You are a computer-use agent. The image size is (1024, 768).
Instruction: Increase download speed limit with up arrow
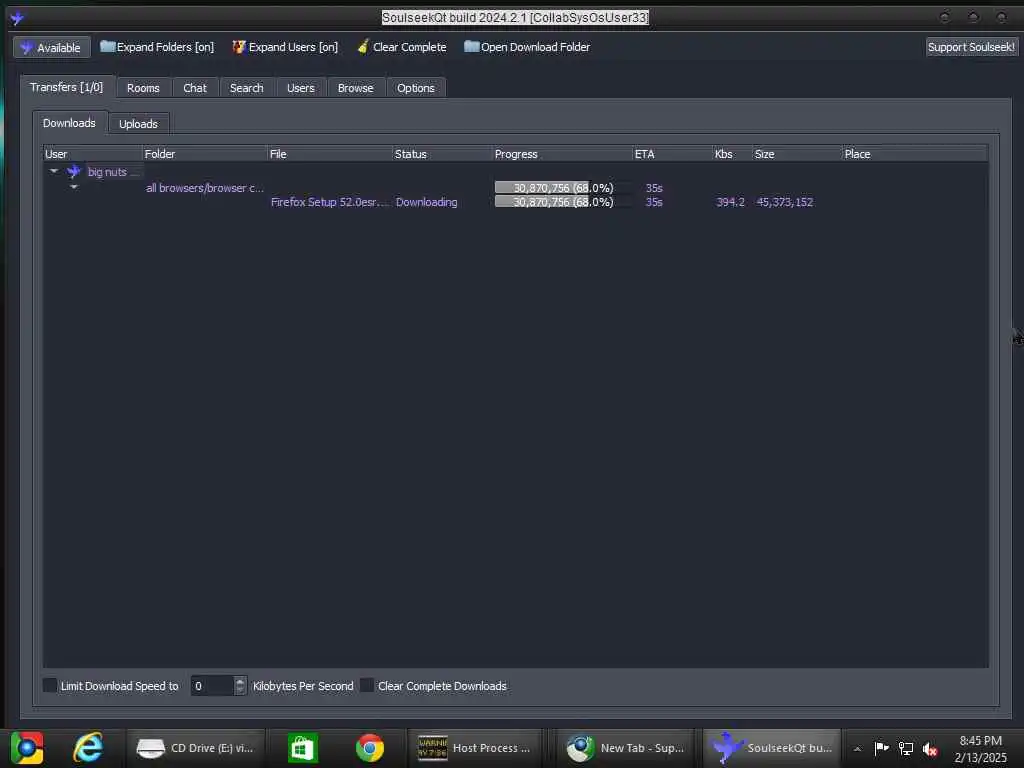240,681
